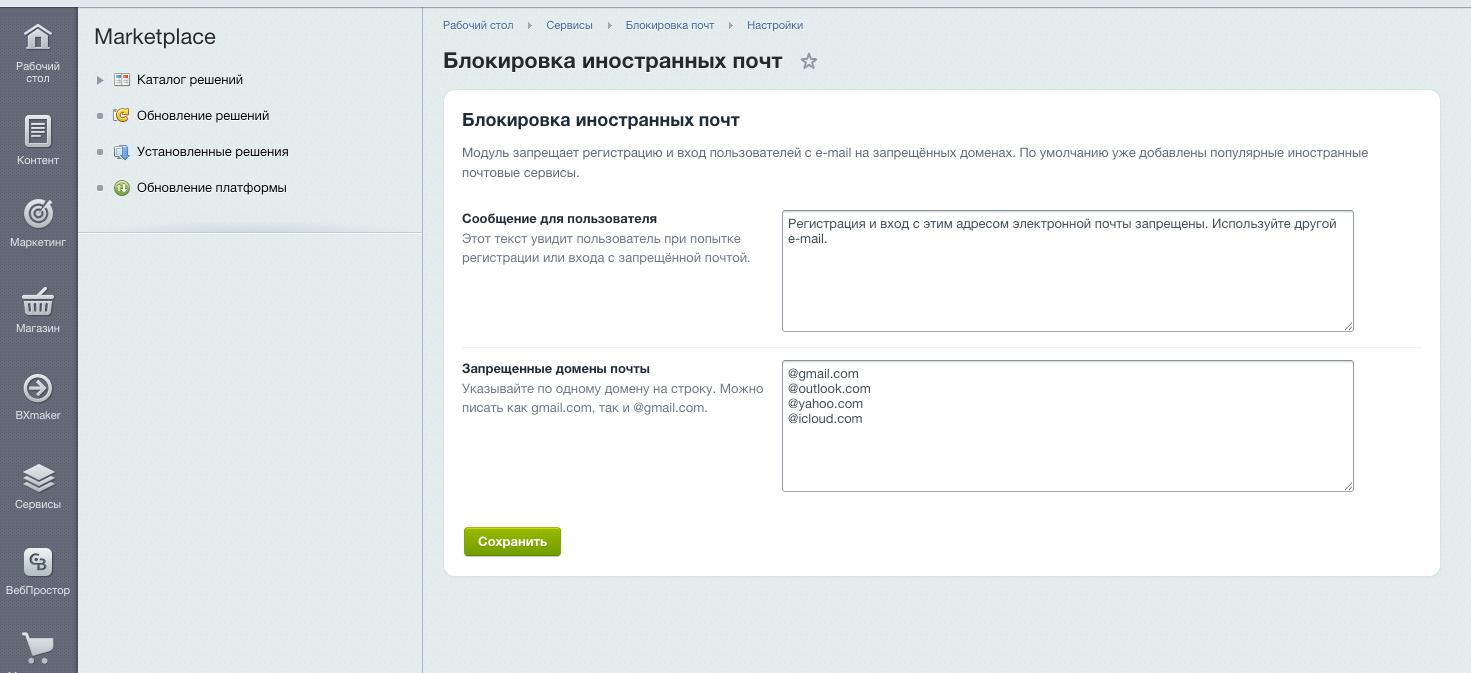Click the Сообщение для пользователя label
This screenshot has height=673, width=1471.
(x=559, y=218)
